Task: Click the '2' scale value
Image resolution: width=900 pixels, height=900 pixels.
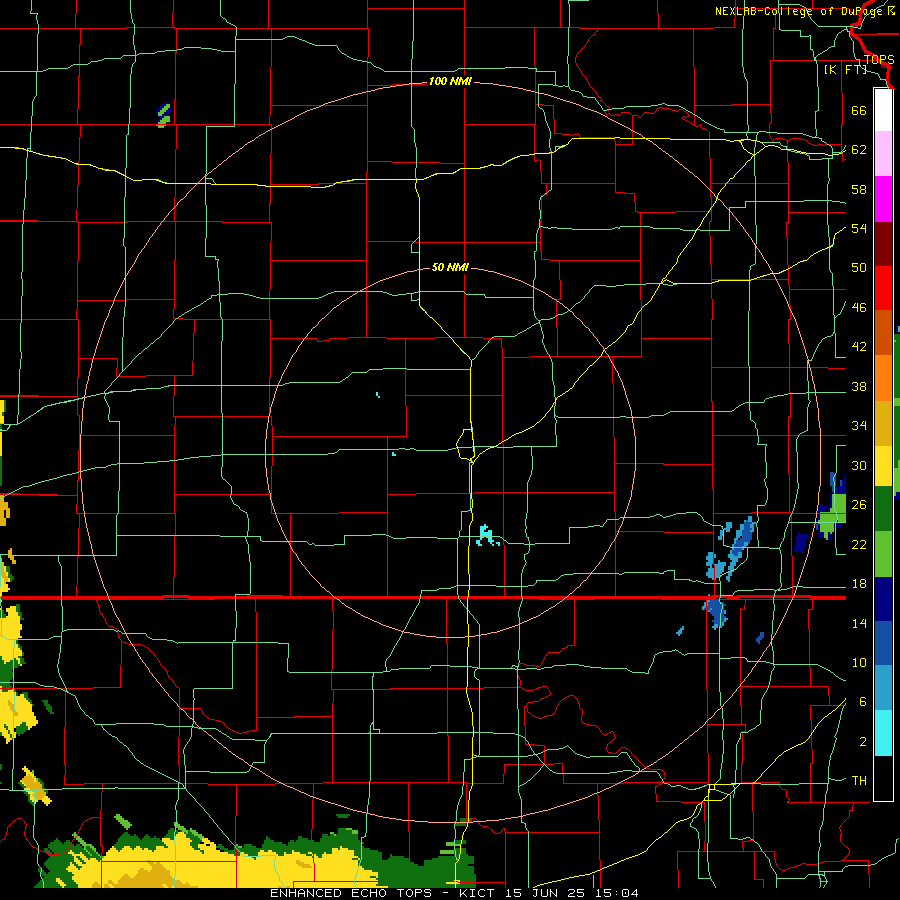Action: (863, 742)
